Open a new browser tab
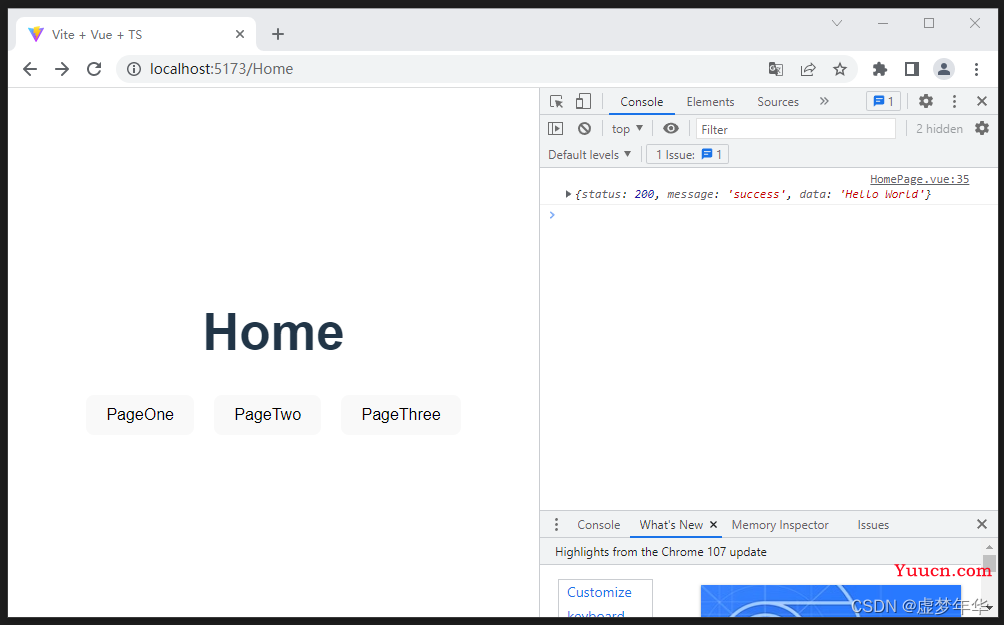This screenshot has width=1004, height=625. click(278, 35)
